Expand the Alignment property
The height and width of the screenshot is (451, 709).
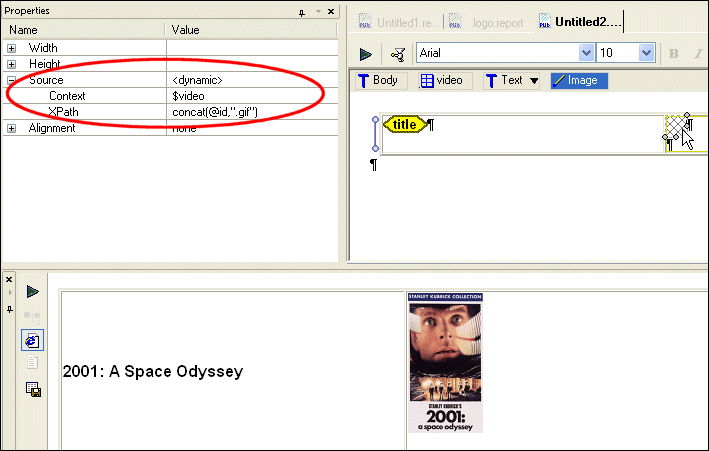[x=12, y=128]
